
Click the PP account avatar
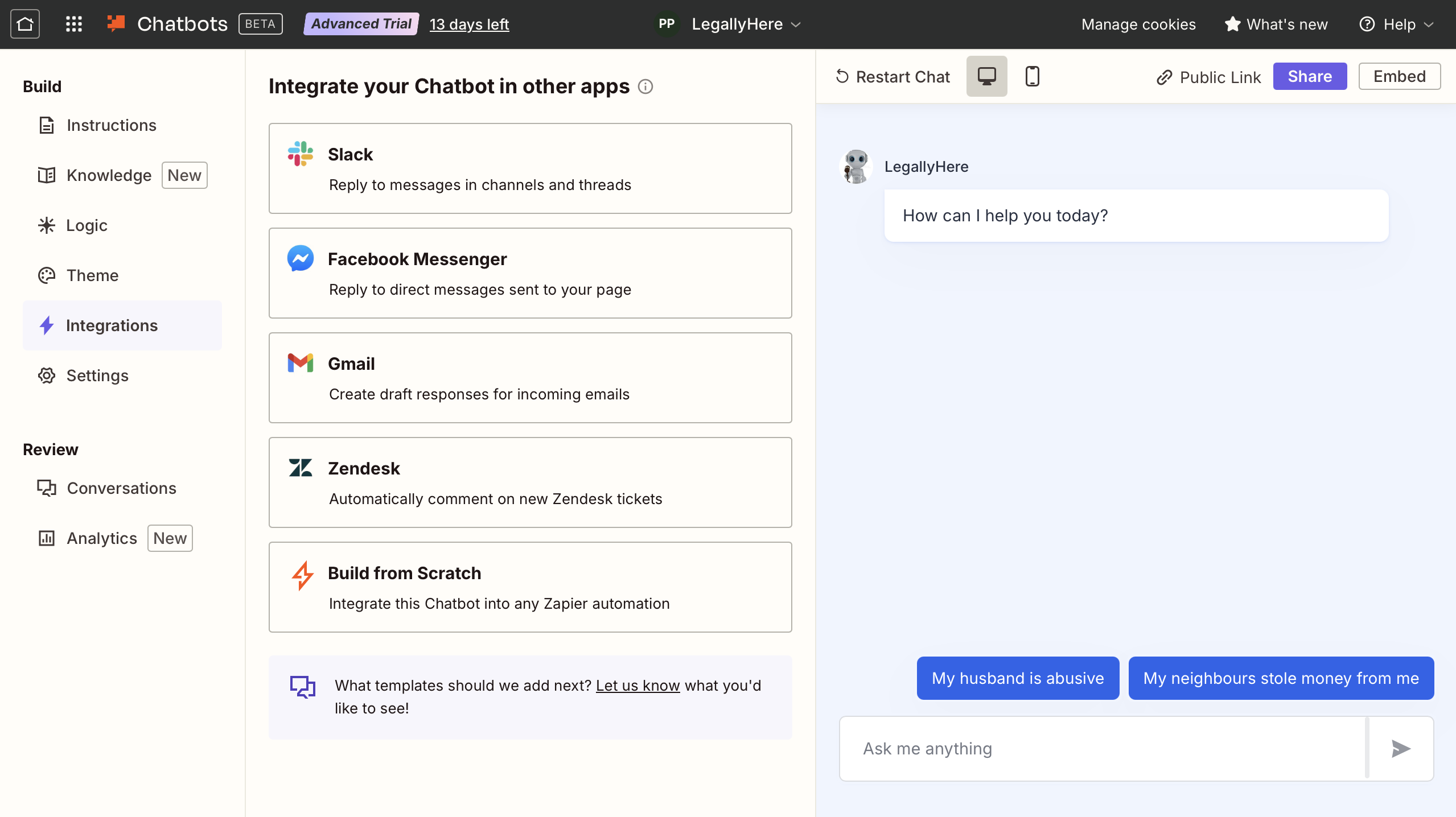667,24
